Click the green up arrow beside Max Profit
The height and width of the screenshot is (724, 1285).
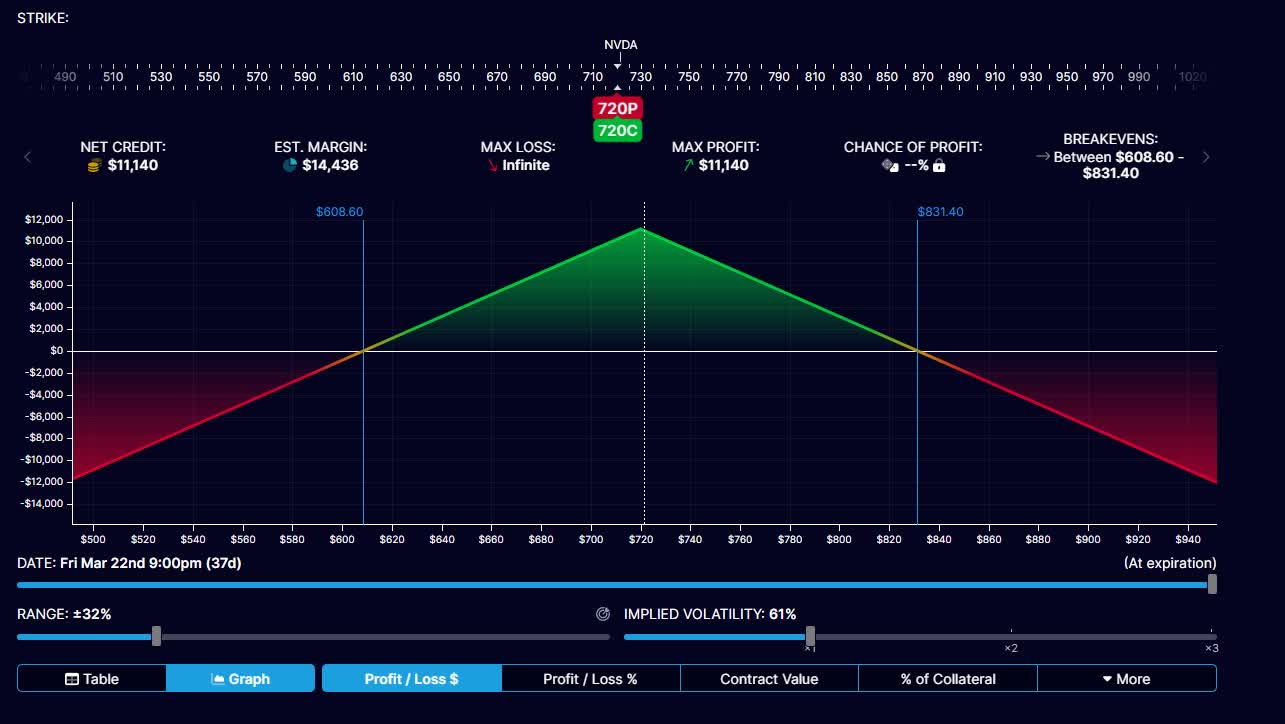[688, 165]
